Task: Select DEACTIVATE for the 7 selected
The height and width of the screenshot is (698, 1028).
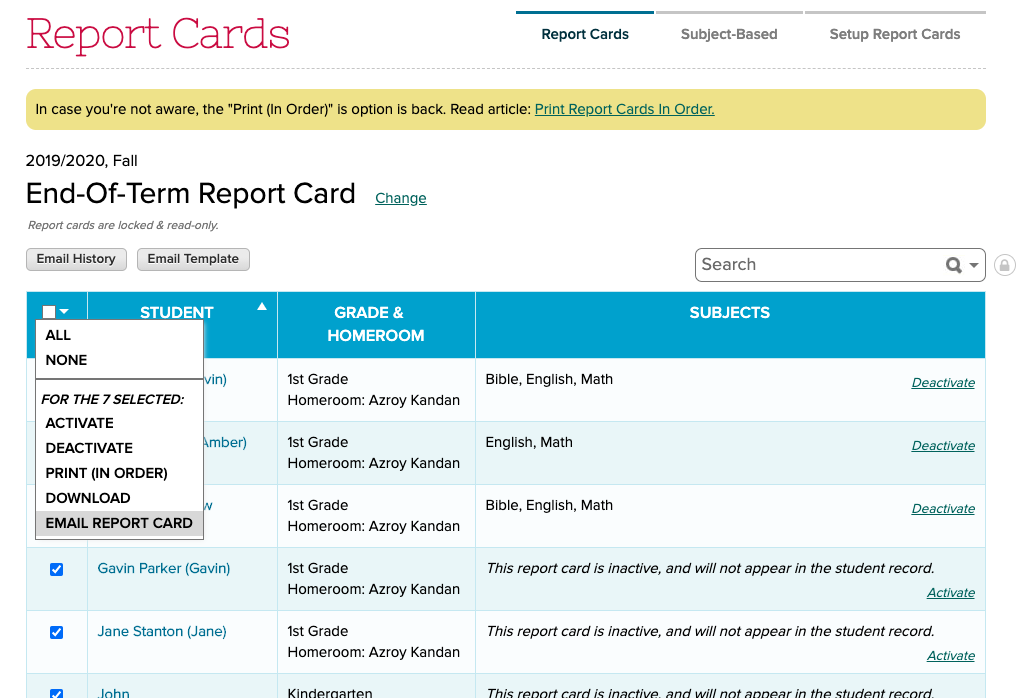Action: (x=119, y=448)
